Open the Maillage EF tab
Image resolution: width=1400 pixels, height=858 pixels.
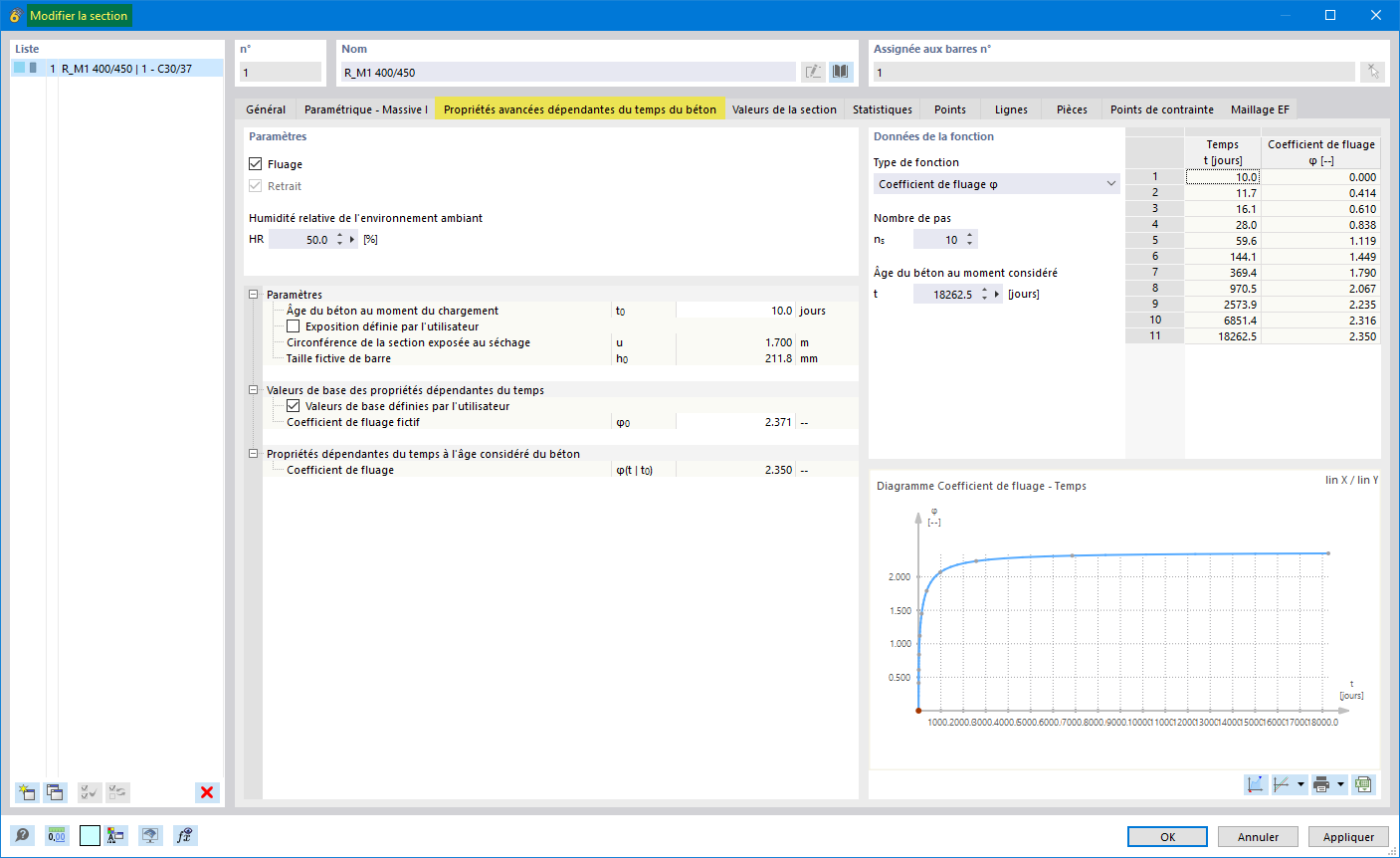(x=1260, y=109)
